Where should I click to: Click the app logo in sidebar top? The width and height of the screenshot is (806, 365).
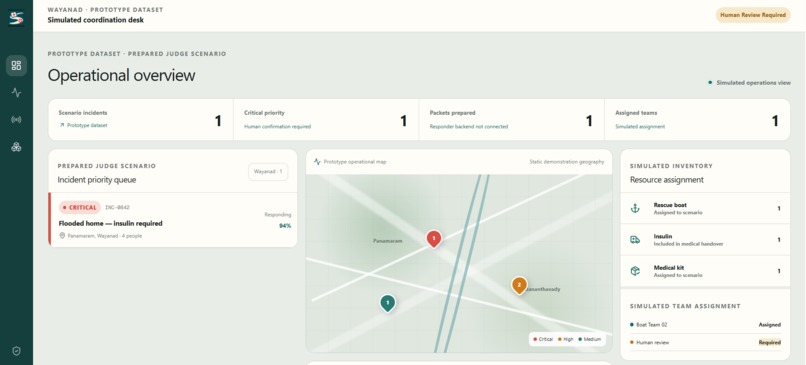[16, 19]
